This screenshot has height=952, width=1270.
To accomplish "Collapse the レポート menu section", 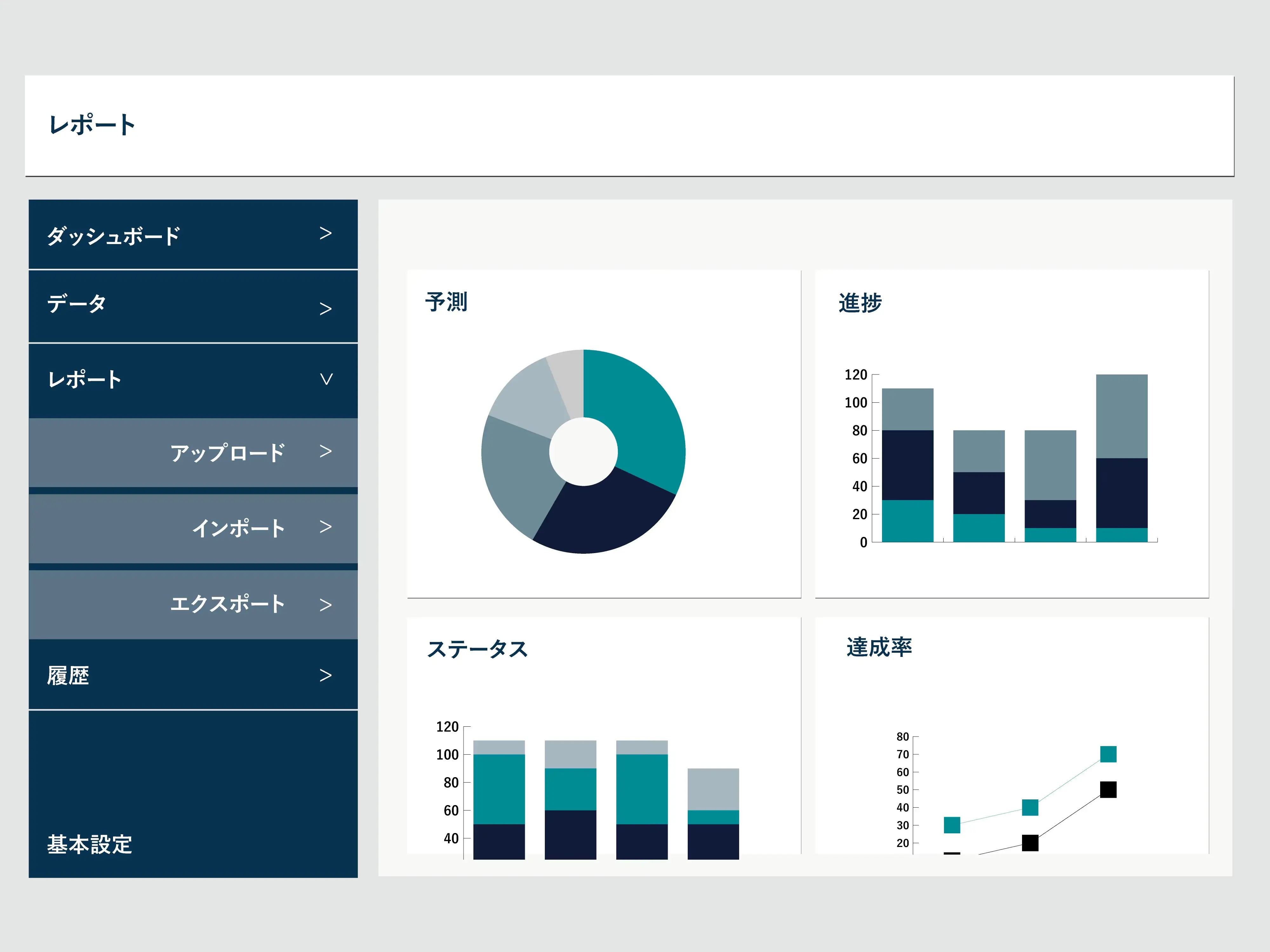I will pos(325,379).
